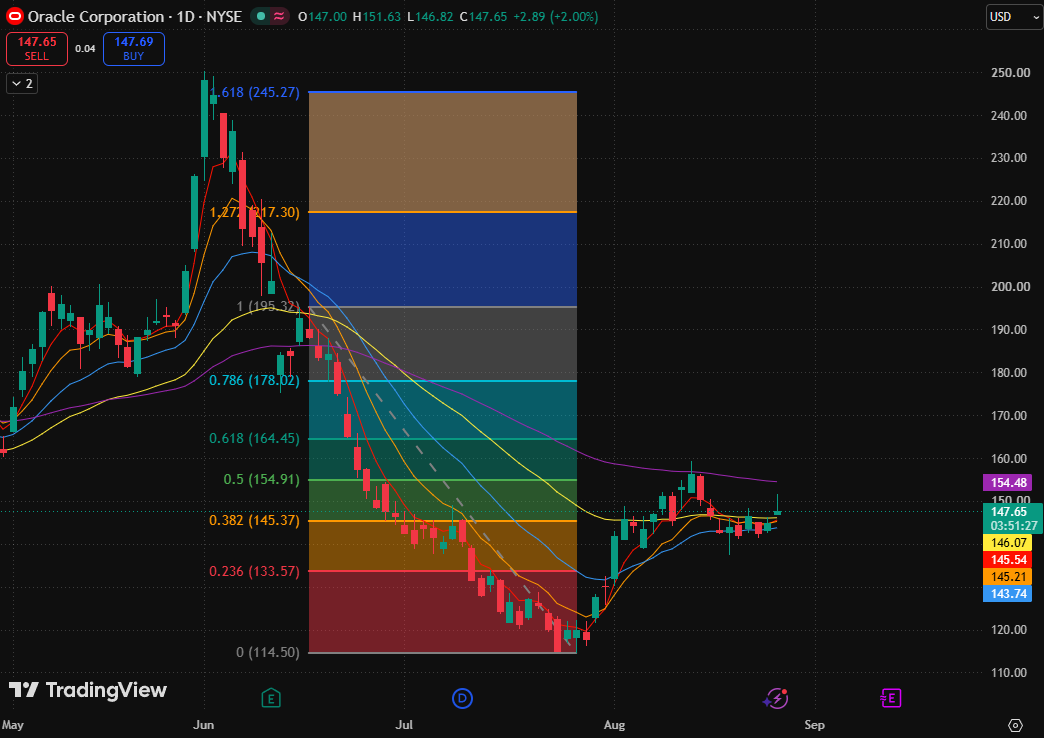The height and width of the screenshot is (738, 1044).
Task: Click the 110.00 price axis value
Action: (x=1010, y=673)
